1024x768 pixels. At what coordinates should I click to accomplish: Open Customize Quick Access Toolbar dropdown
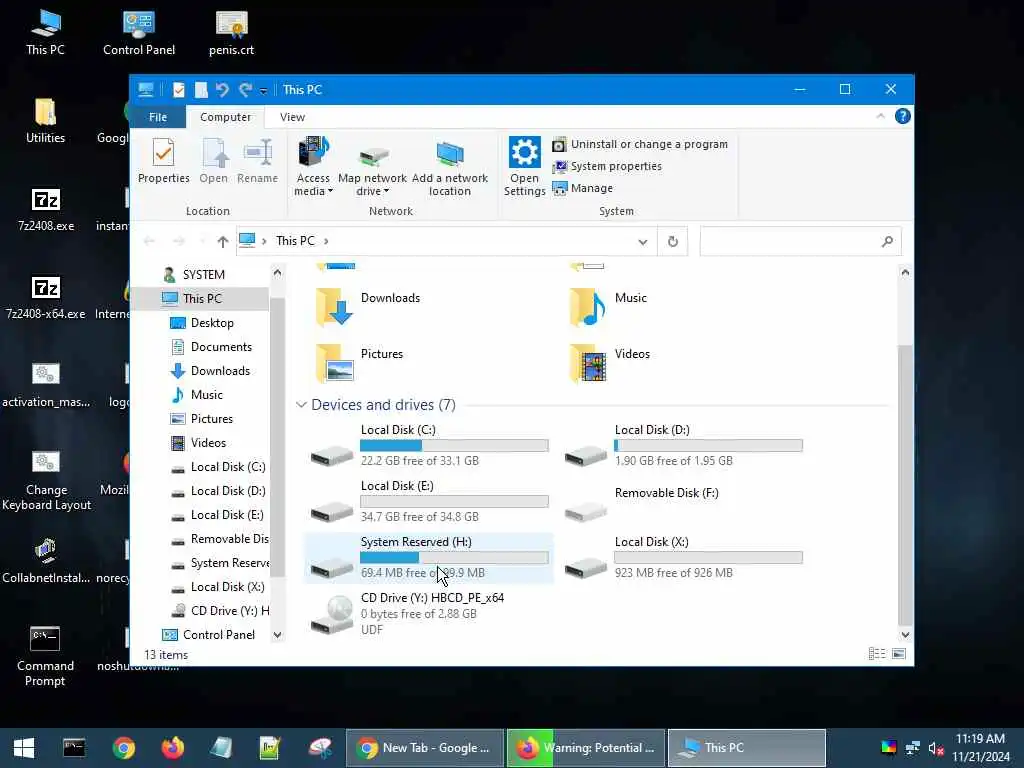(263, 91)
